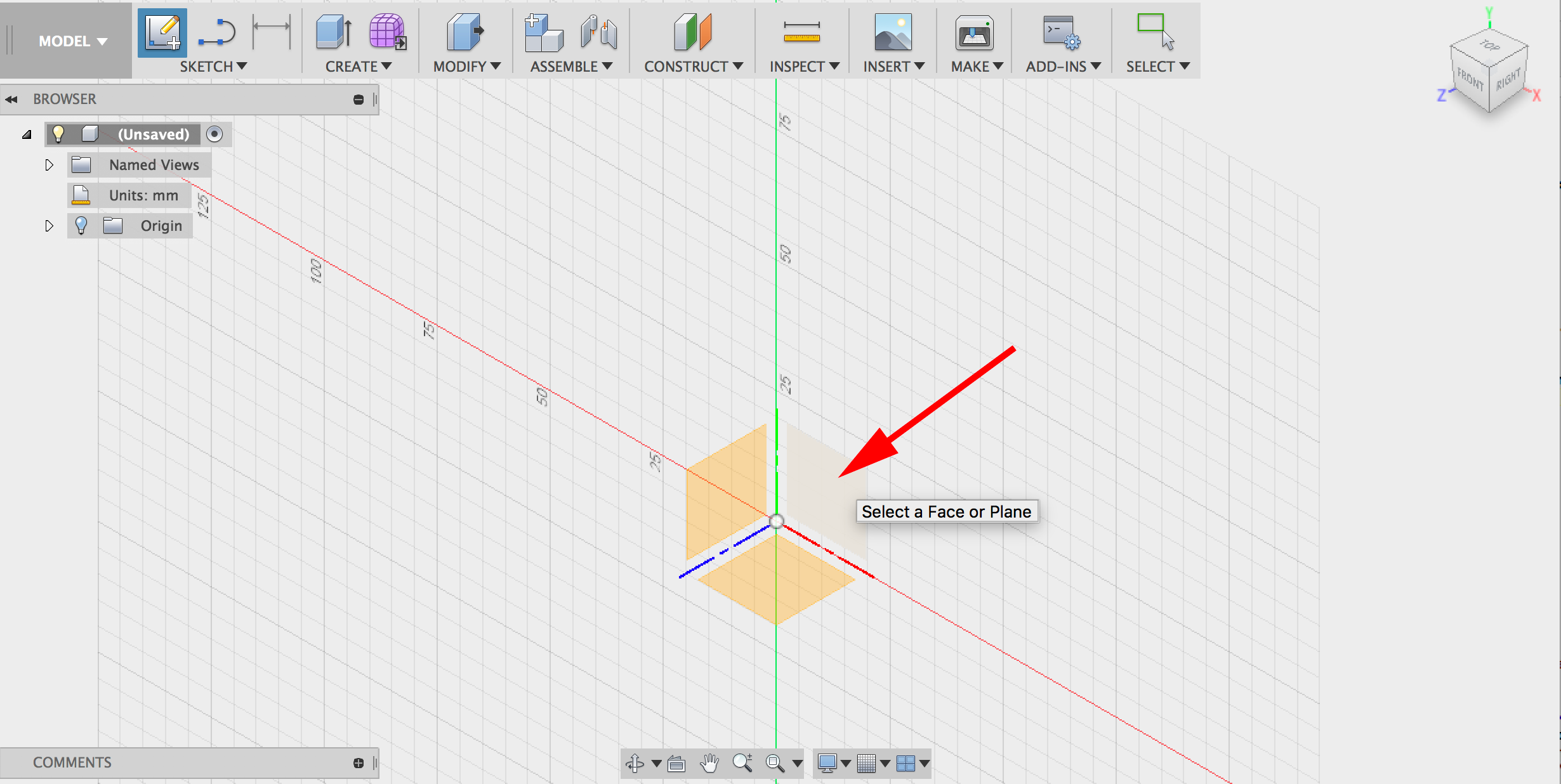Click the origin center point

pos(776,521)
